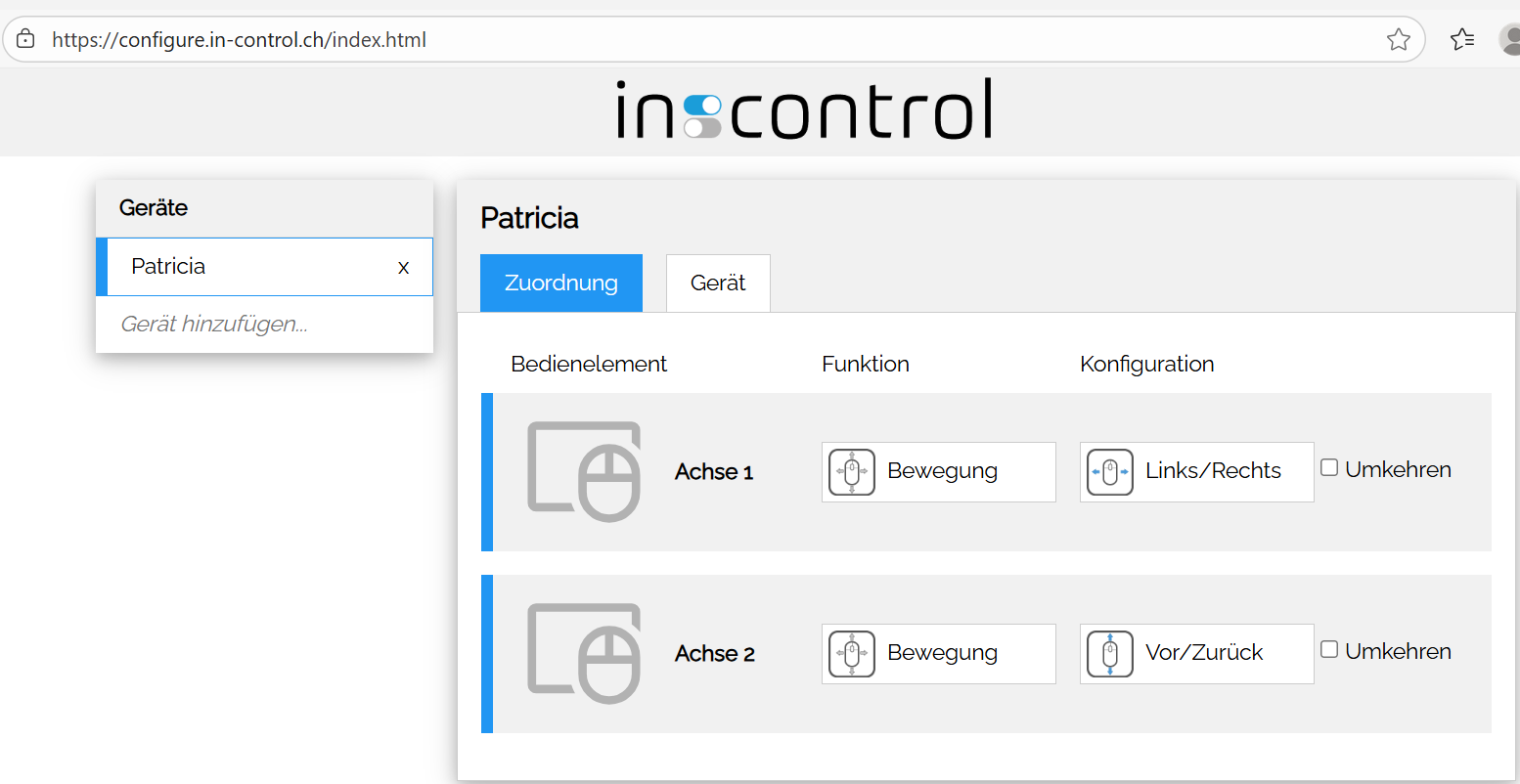Click the site security icon in the address bar
Viewport: 1520px width, 784px height.
tap(25, 39)
